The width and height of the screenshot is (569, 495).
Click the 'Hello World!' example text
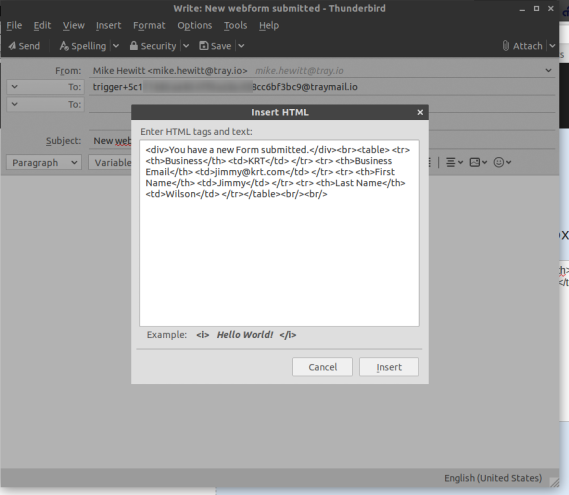pos(245,335)
